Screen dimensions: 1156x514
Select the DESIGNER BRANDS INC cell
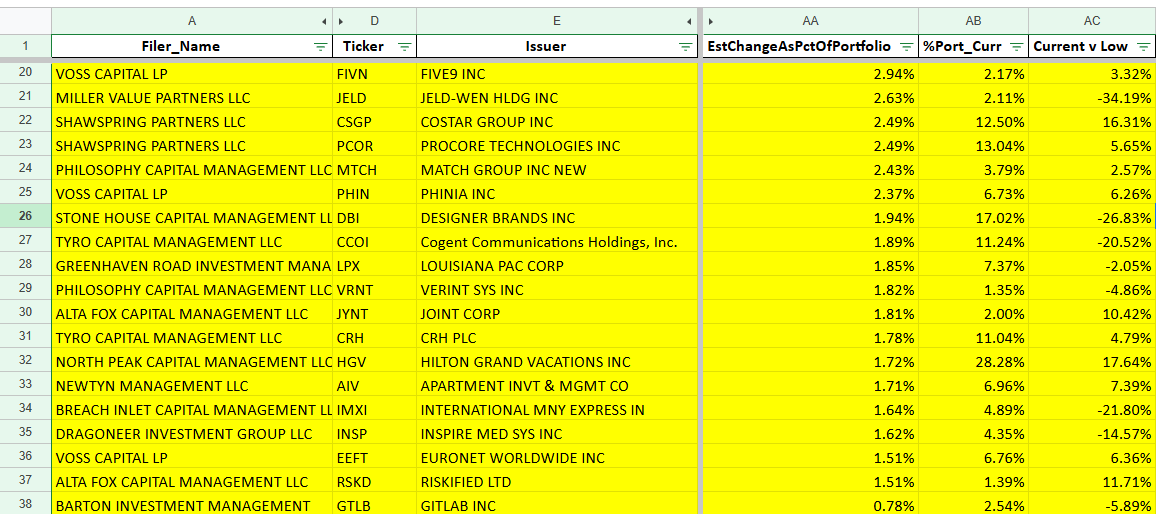point(557,218)
